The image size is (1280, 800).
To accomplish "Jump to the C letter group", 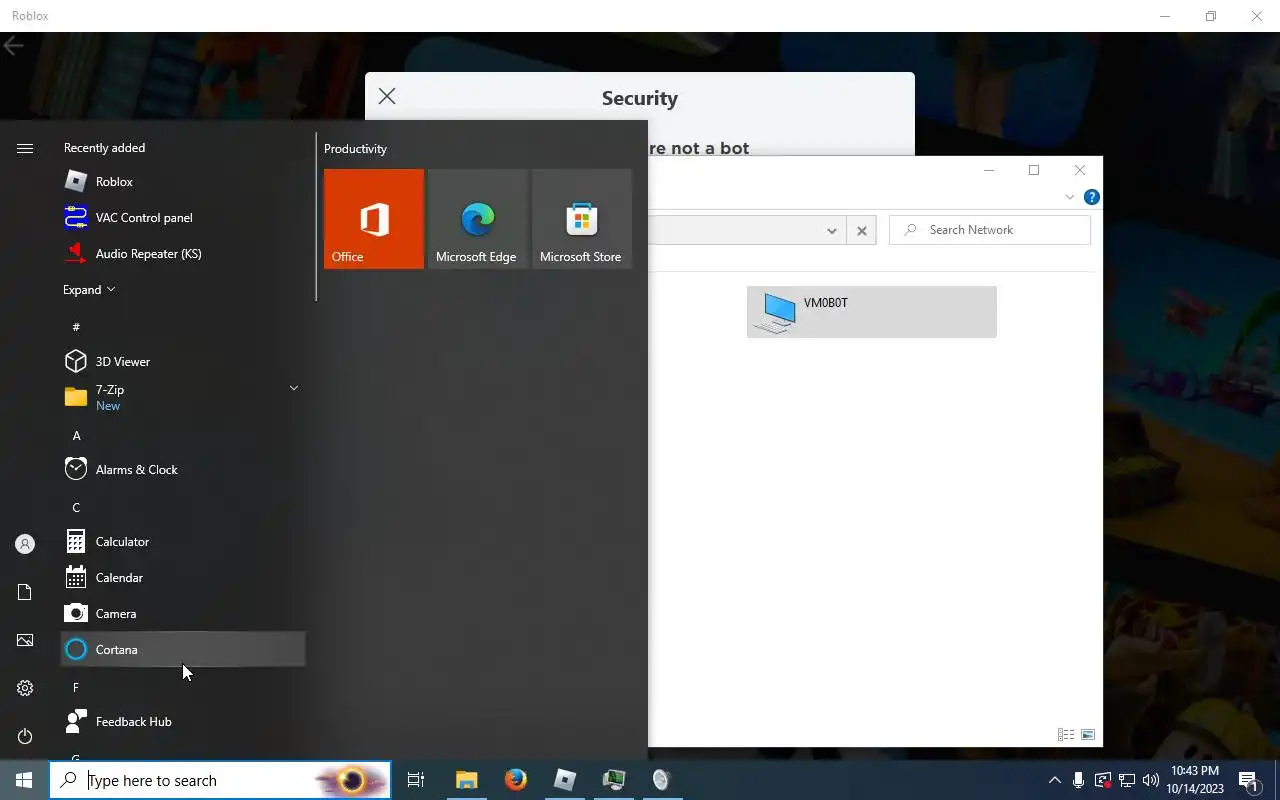I will point(76,507).
